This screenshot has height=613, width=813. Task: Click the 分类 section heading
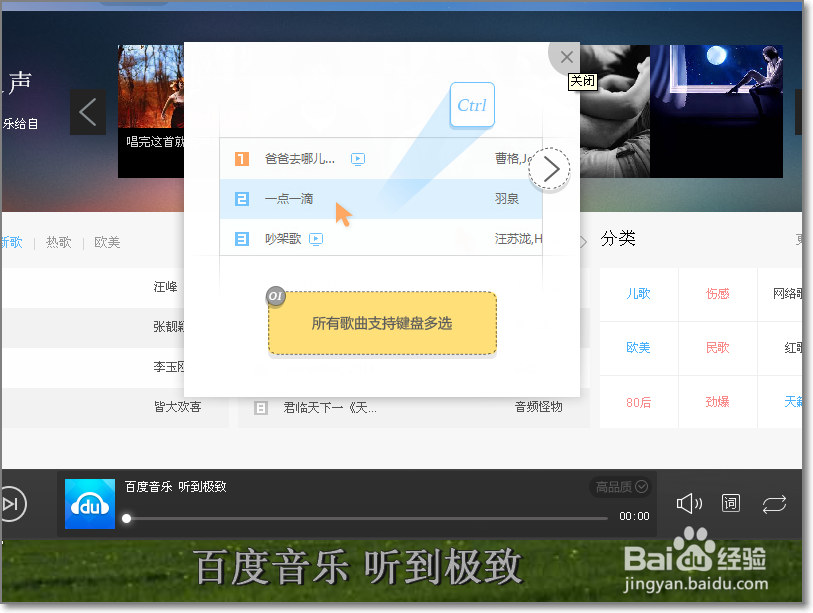(x=618, y=239)
